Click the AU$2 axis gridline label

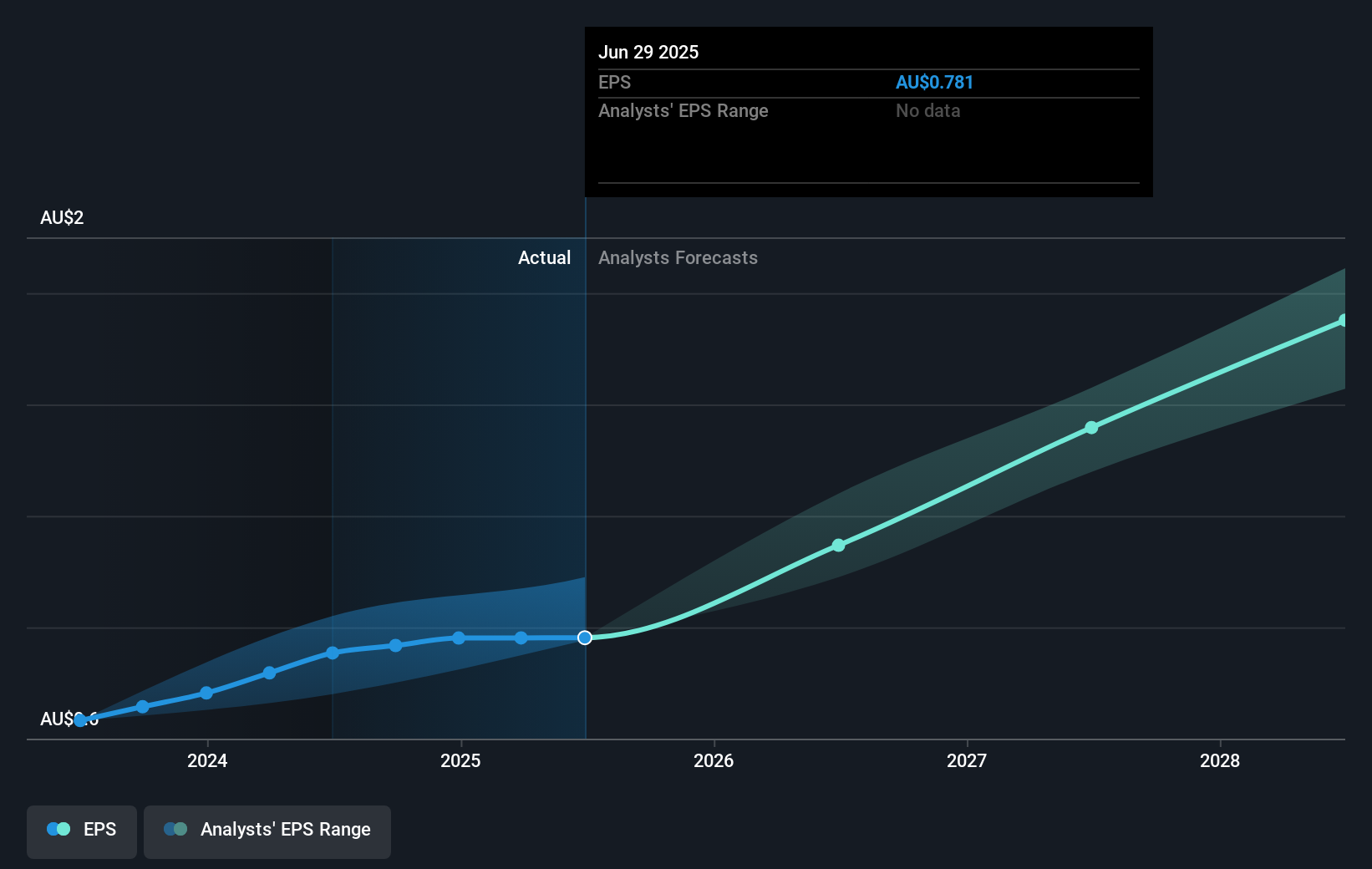(61, 217)
